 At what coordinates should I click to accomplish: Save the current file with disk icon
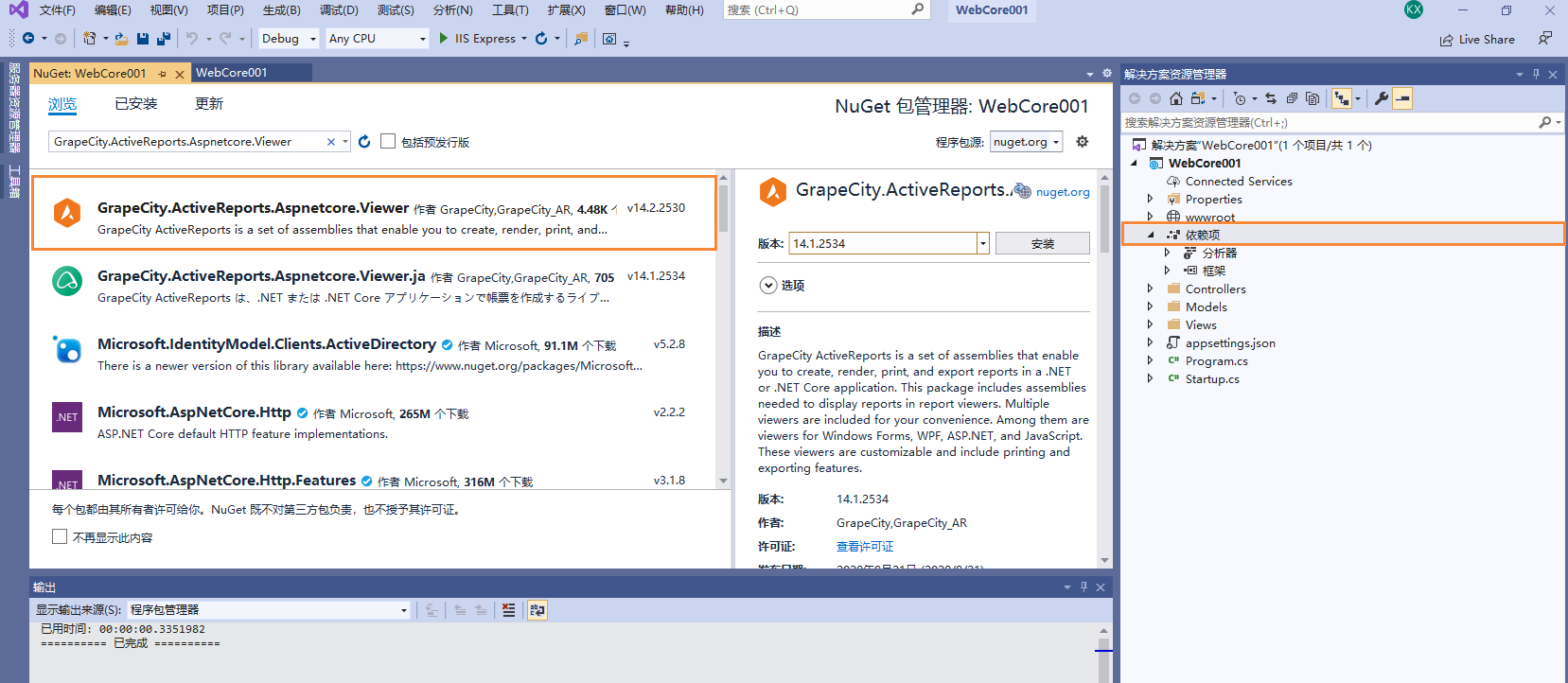click(143, 39)
